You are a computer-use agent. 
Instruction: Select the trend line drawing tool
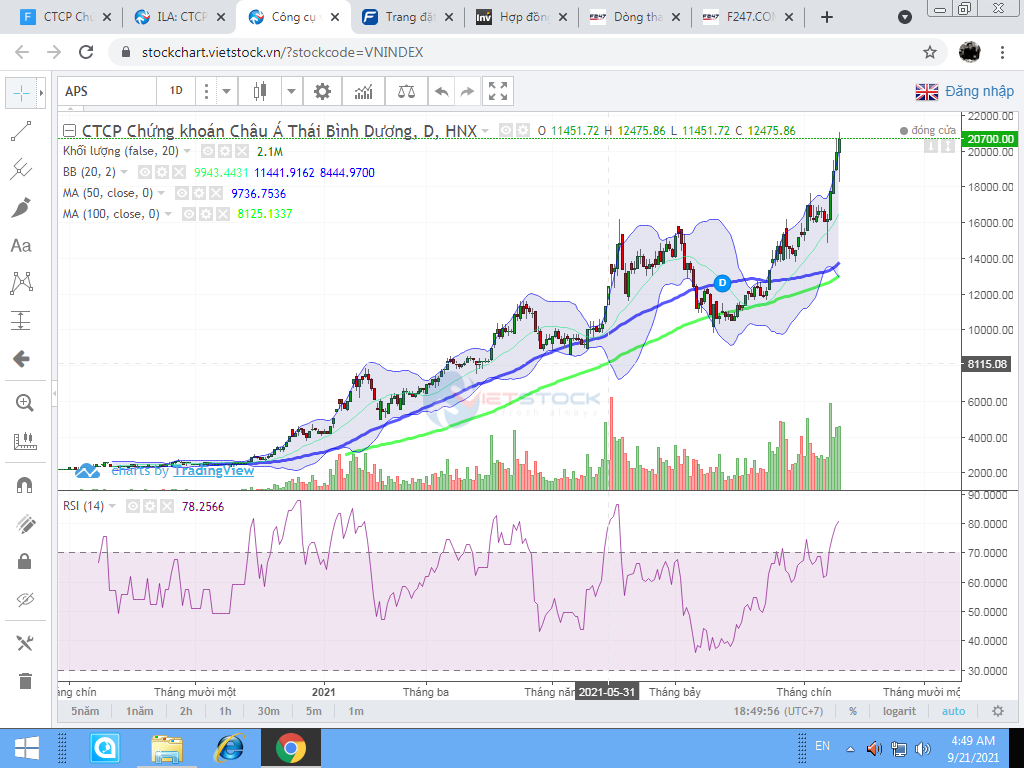click(x=21, y=131)
